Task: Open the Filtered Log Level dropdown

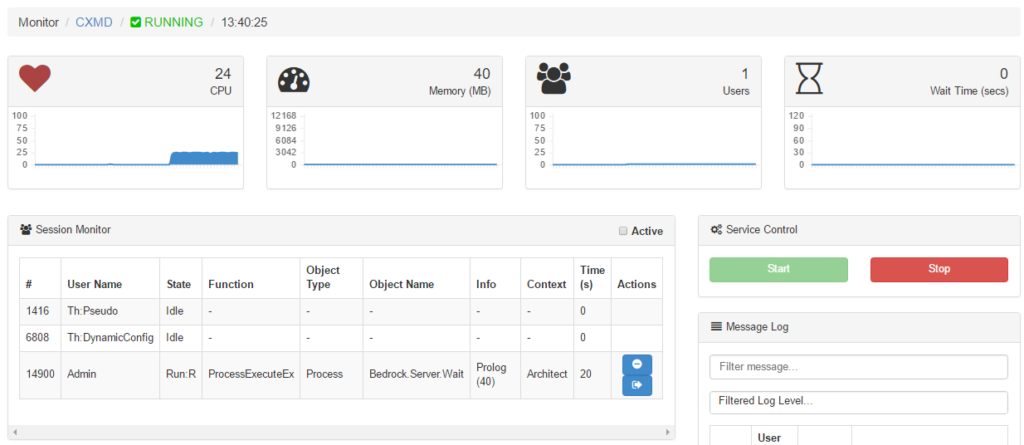Action: [858, 402]
